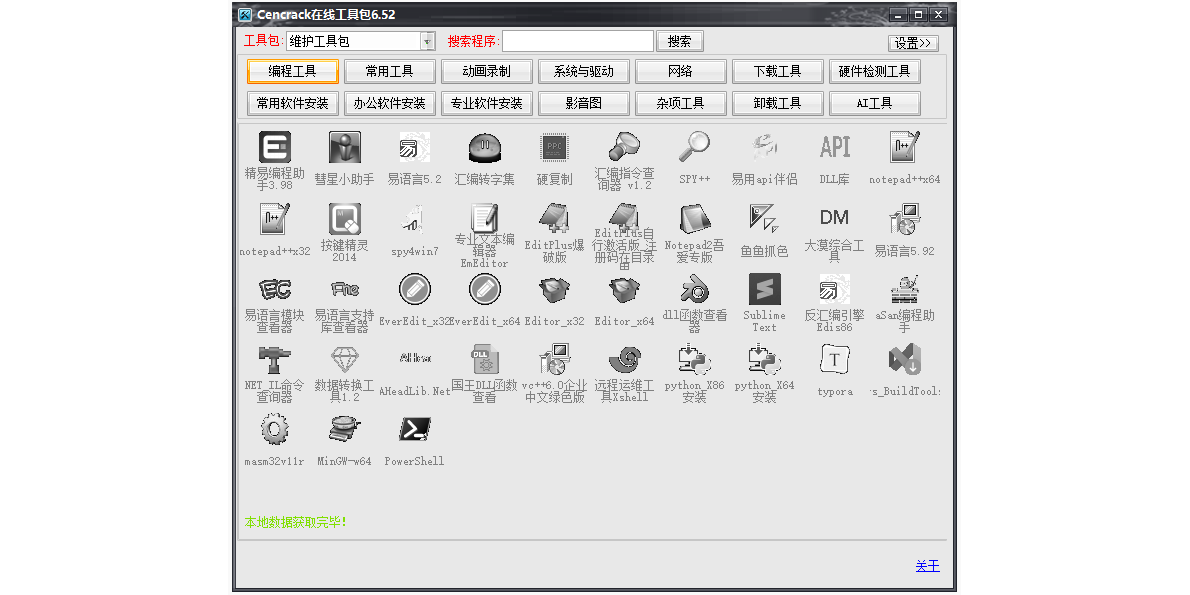Open the SPY++ tool

(694, 148)
